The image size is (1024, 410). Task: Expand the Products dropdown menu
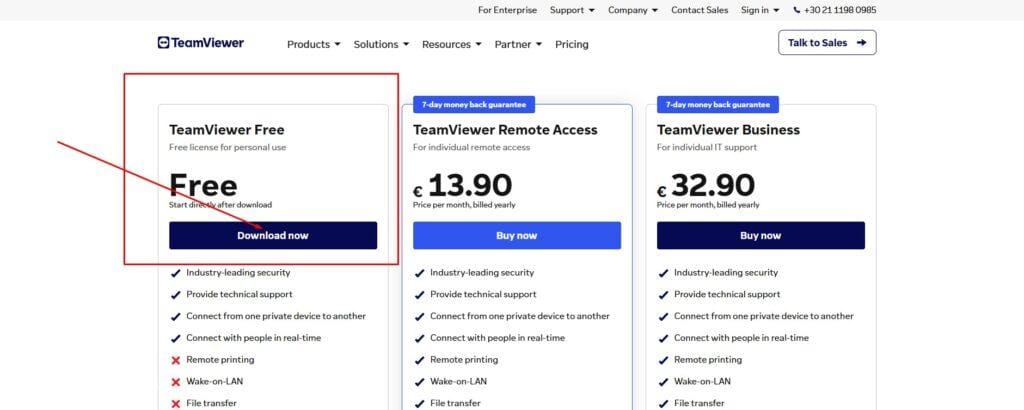[313, 44]
